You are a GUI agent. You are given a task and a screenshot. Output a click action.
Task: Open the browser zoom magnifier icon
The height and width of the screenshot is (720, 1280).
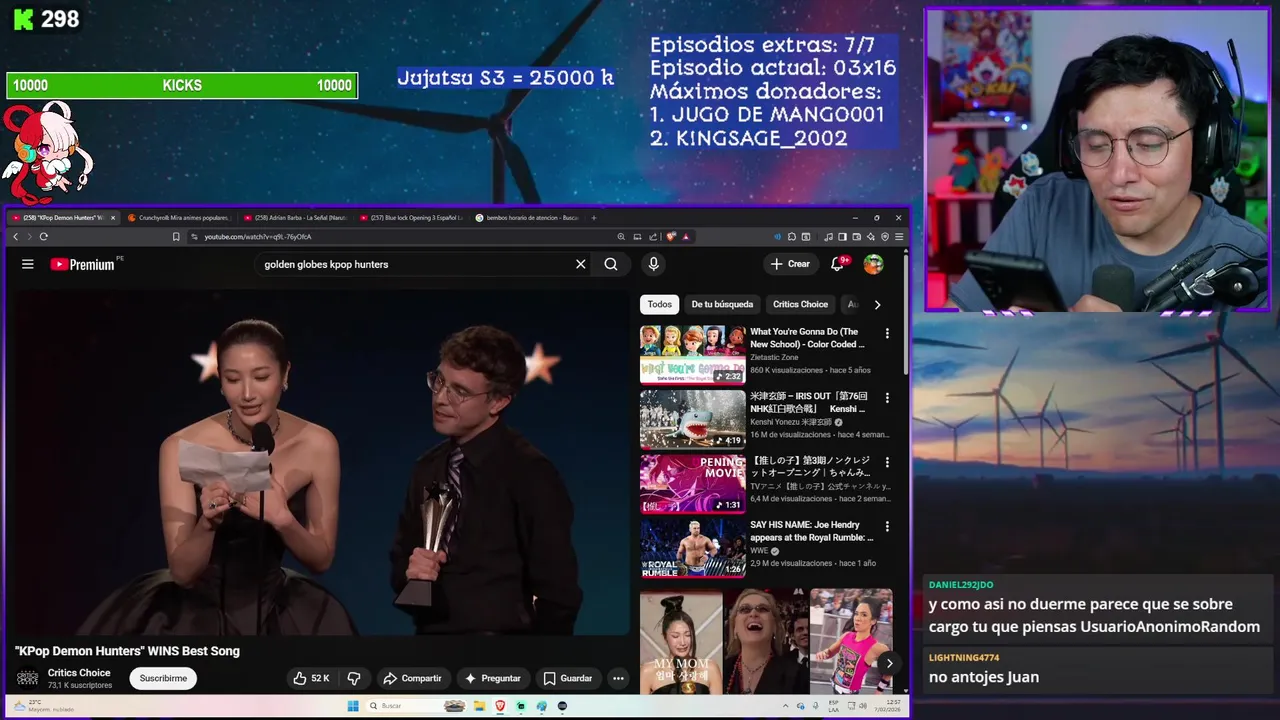621,237
